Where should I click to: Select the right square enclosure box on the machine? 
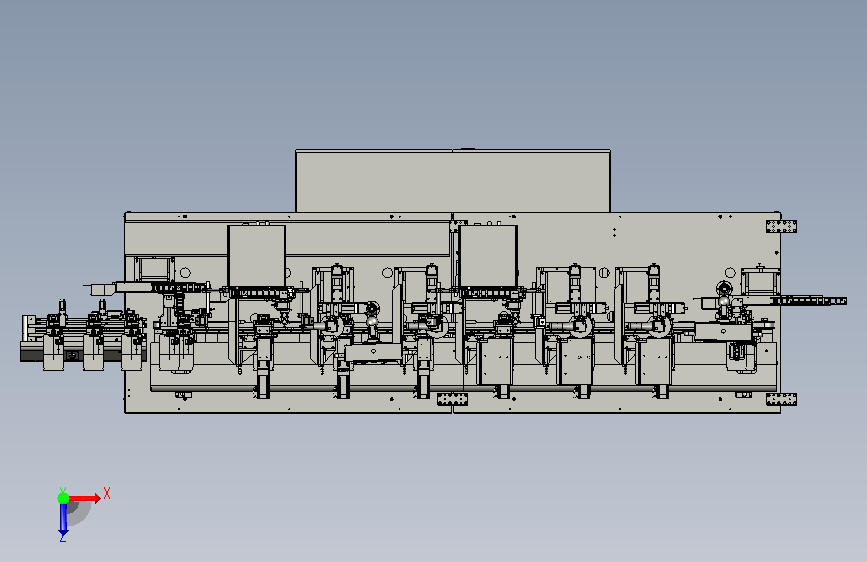[488, 256]
